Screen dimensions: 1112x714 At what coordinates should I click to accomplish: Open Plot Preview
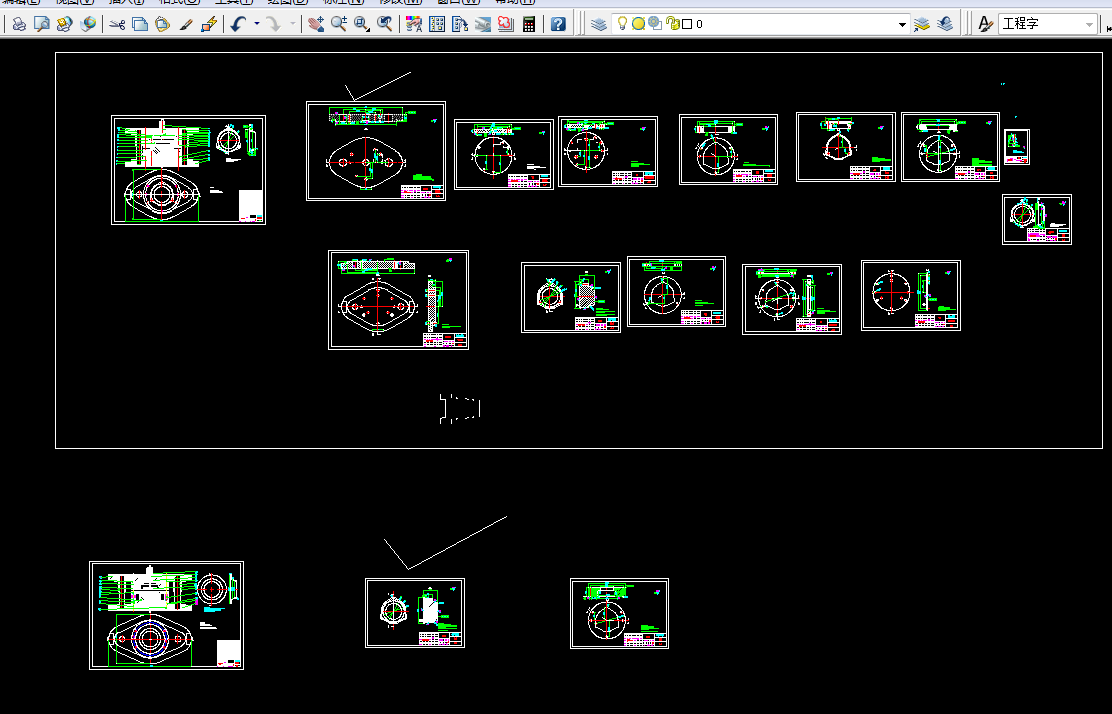pyautogui.click(x=42, y=24)
